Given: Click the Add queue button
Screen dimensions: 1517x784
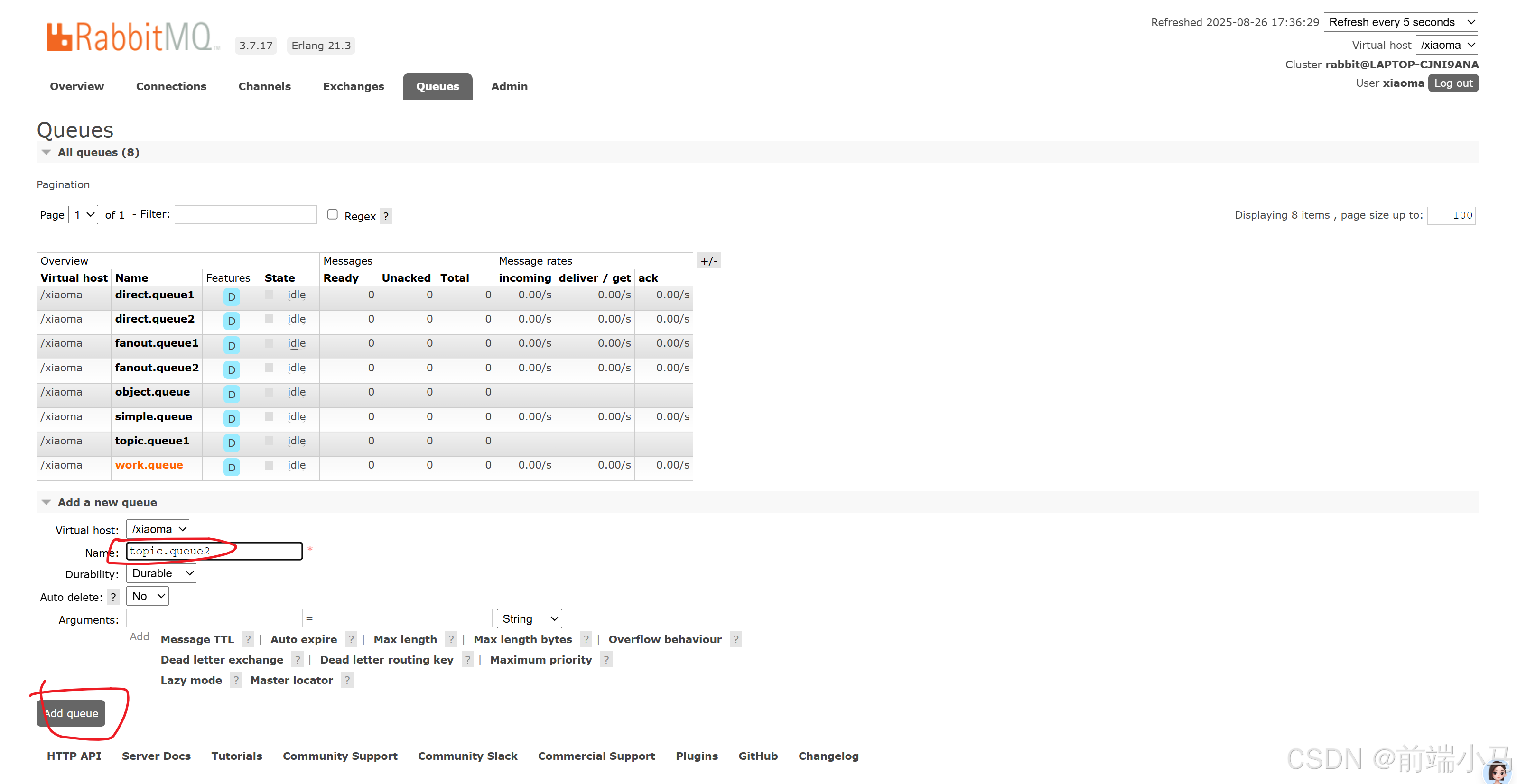Looking at the screenshot, I should [71, 713].
